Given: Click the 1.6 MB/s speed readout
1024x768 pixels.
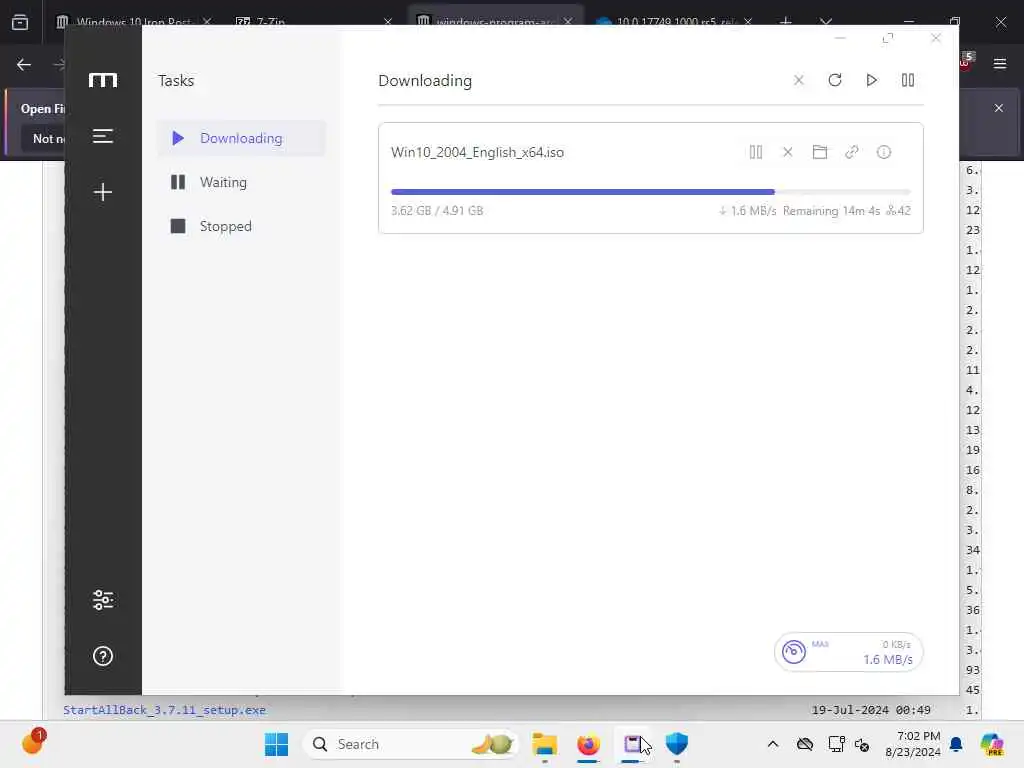Looking at the screenshot, I should coord(888,660).
